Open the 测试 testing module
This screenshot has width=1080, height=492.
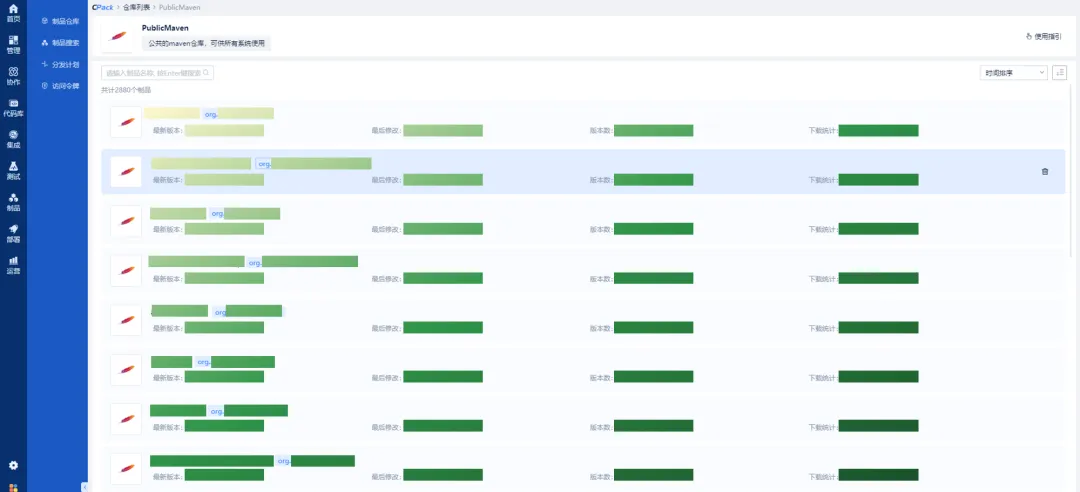[x=13, y=170]
